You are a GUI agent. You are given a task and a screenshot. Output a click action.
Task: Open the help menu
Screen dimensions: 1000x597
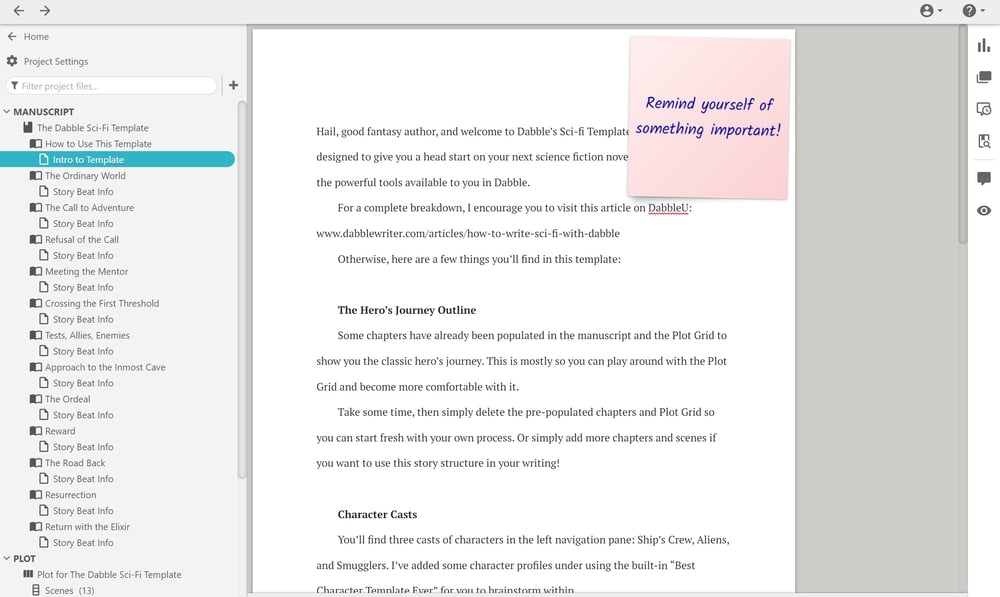(x=973, y=10)
